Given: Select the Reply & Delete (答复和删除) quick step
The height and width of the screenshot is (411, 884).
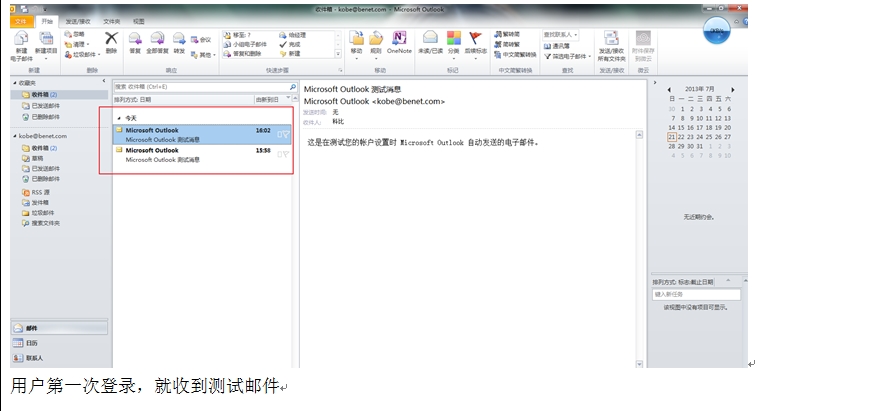Looking at the screenshot, I should (242, 54).
